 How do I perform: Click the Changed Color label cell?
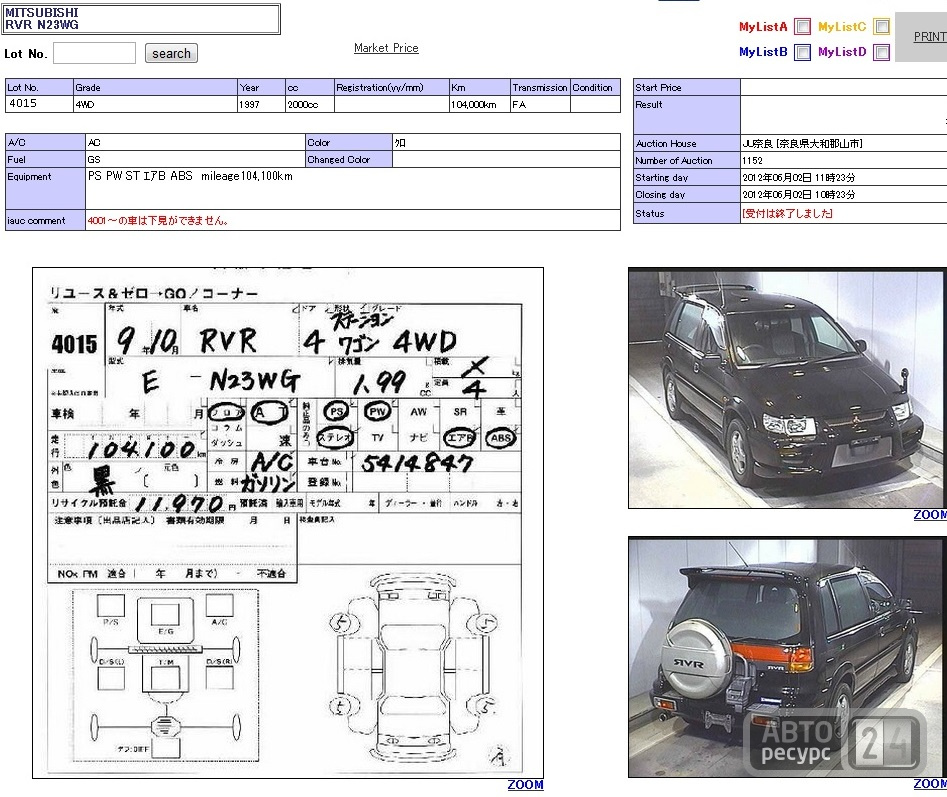point(349,159)
